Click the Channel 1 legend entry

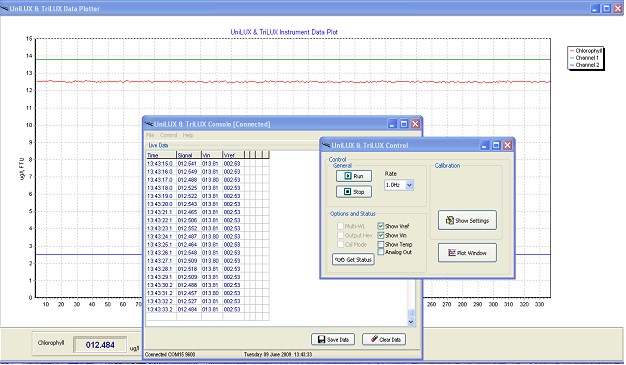pos(584,58)
